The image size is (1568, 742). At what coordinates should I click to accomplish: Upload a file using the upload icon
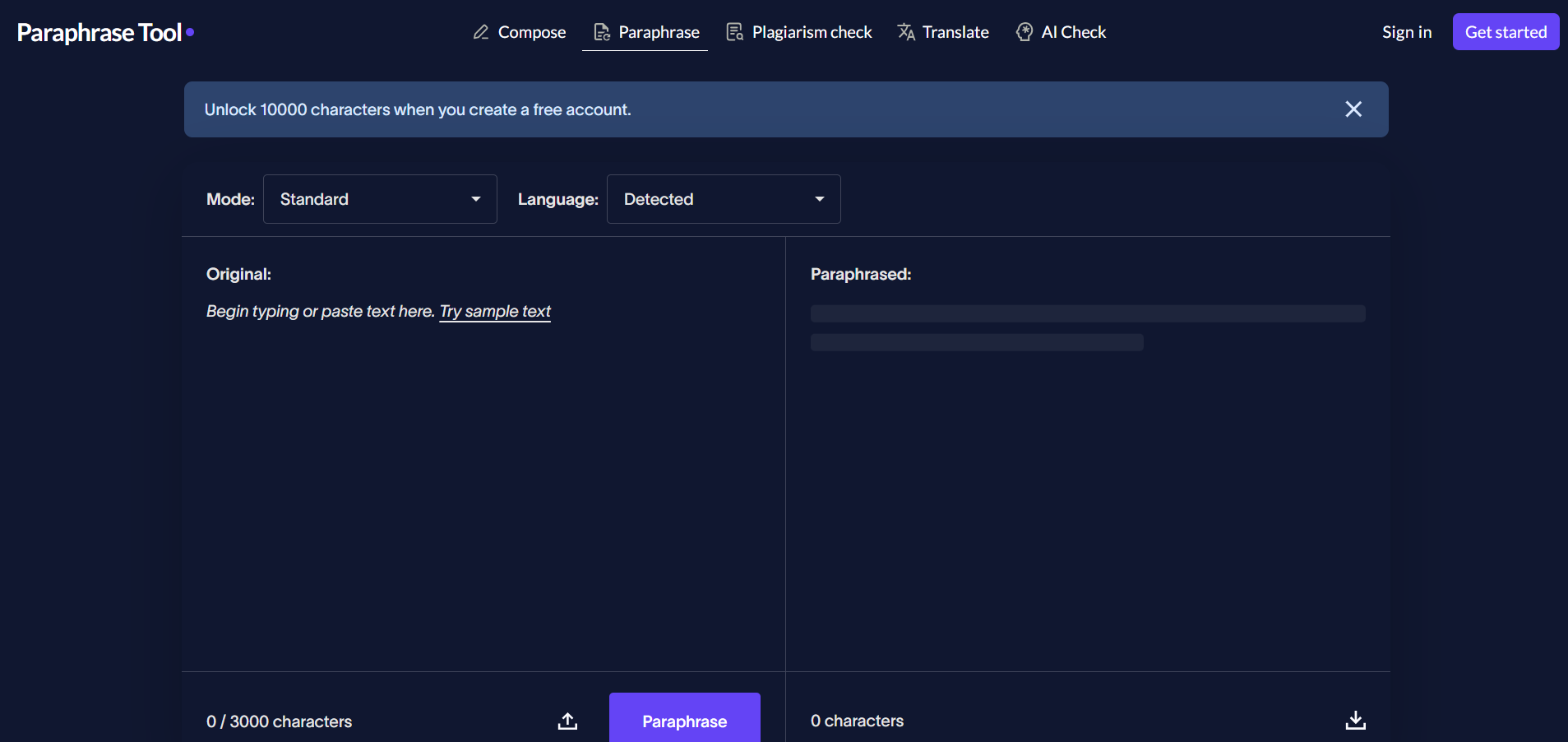(x=567, y=721)
